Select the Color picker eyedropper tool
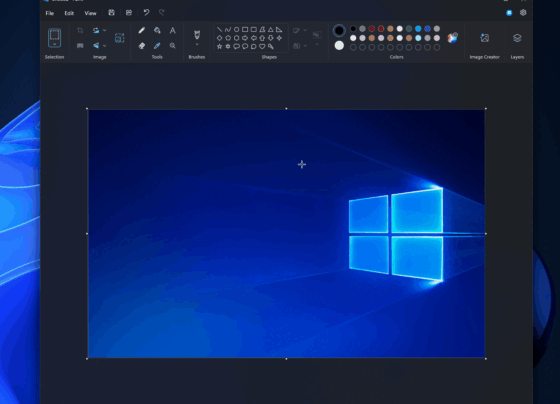This screenshot has height=404, width=560. tap(157, 46)
